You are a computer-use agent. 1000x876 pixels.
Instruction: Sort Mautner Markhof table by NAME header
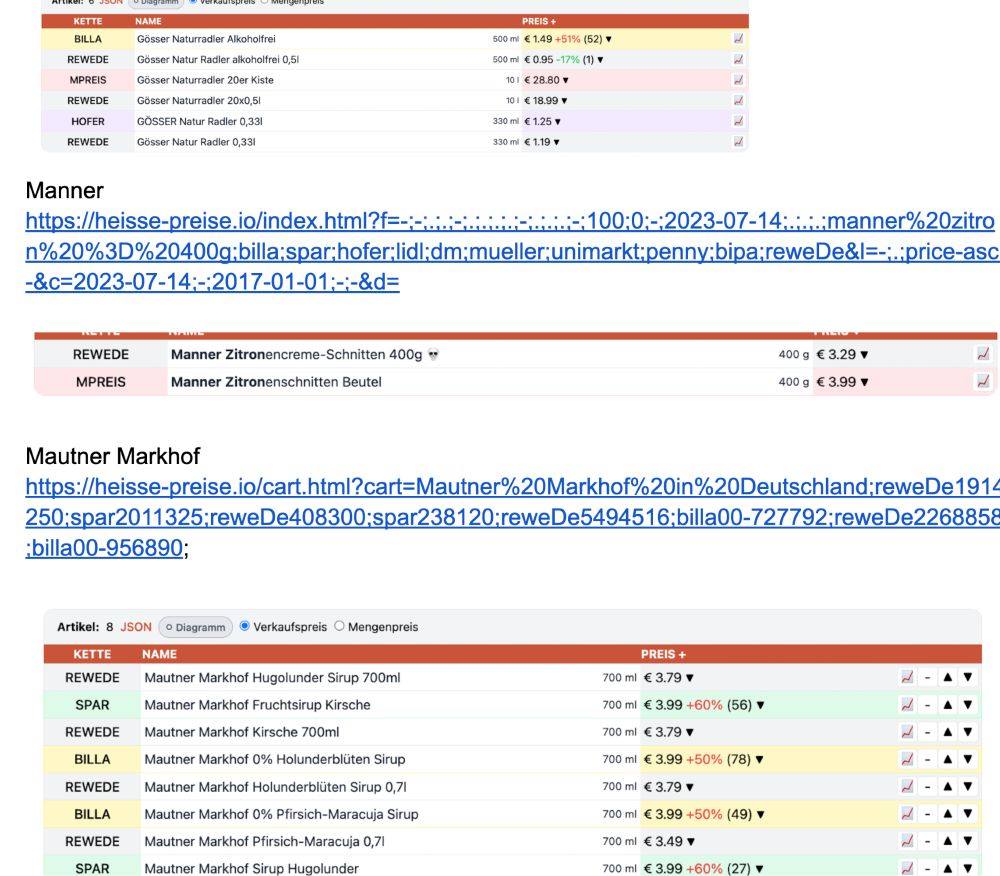[159, 654]
